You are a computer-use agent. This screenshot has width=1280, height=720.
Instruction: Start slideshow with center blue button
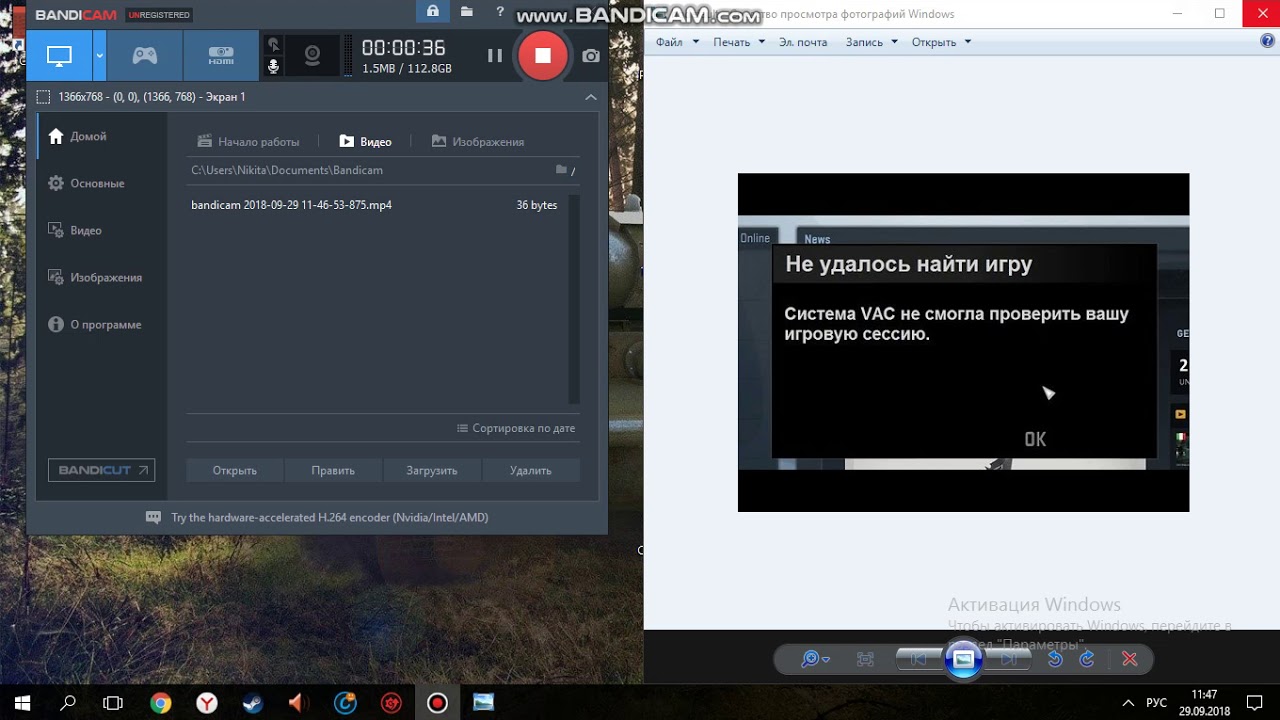tap(963, 659)
